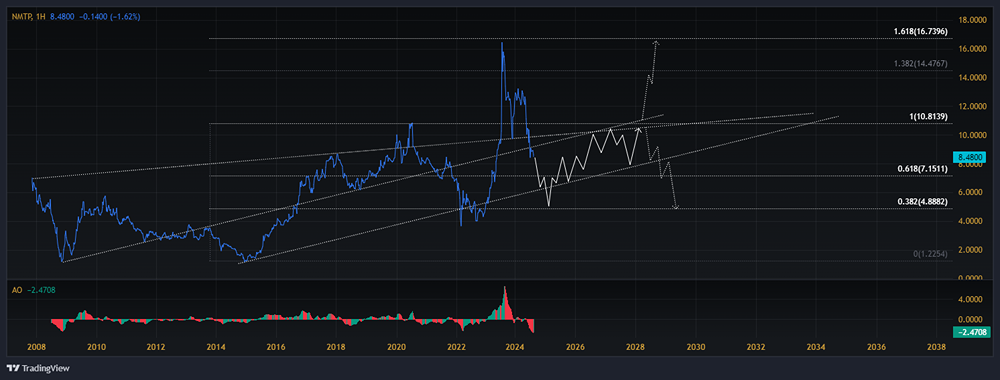The width and height of the screenshot is (1000, 380).
Task: Click the AO indicator label
Action: (17, 289)
